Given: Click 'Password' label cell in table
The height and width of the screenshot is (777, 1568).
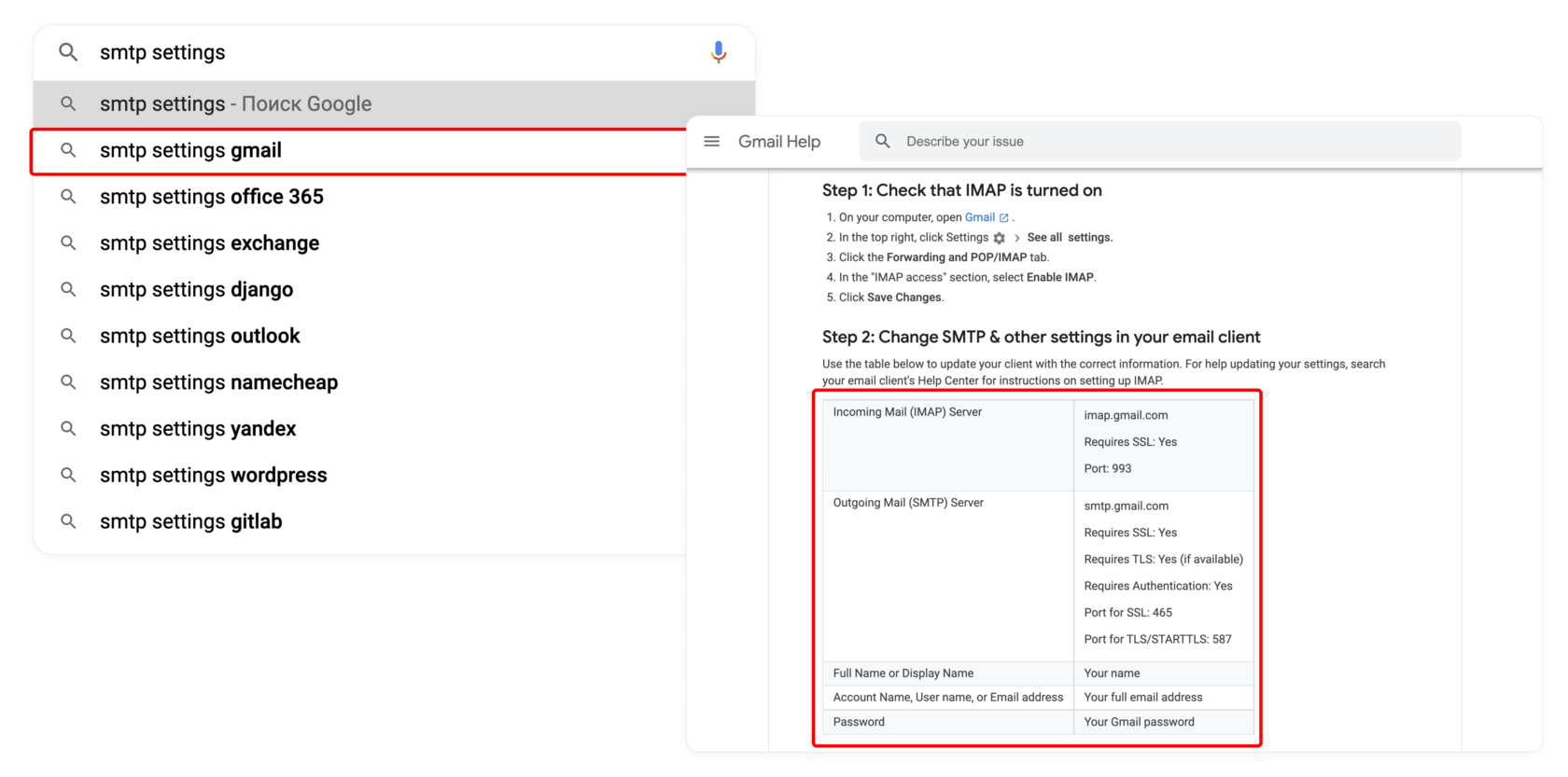Looking at the screenshot, I should pyautogui.click(x=948, y=722).
